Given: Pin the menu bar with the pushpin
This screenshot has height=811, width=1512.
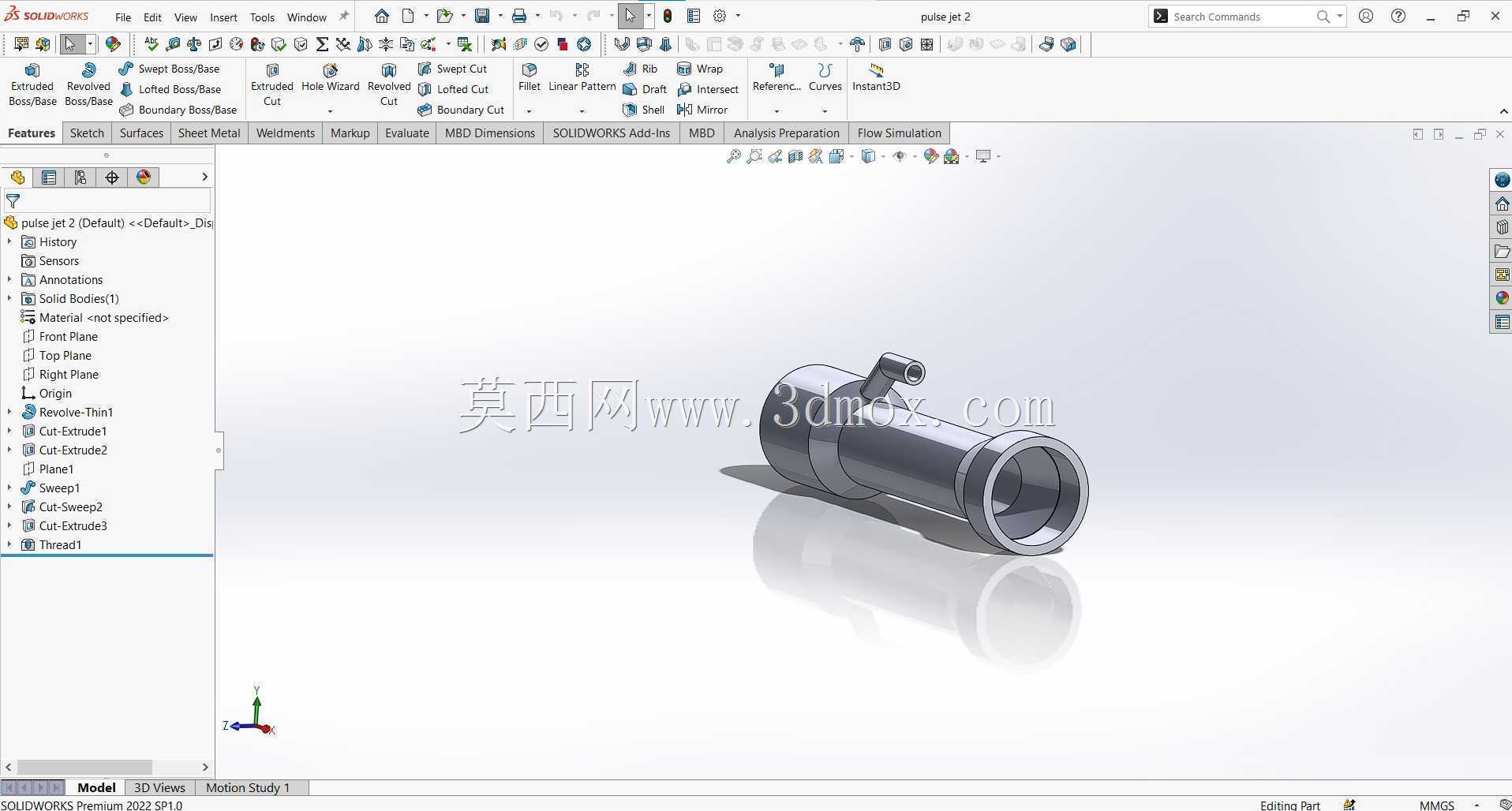Looking at the screenshot, I should tap(344, 16).
